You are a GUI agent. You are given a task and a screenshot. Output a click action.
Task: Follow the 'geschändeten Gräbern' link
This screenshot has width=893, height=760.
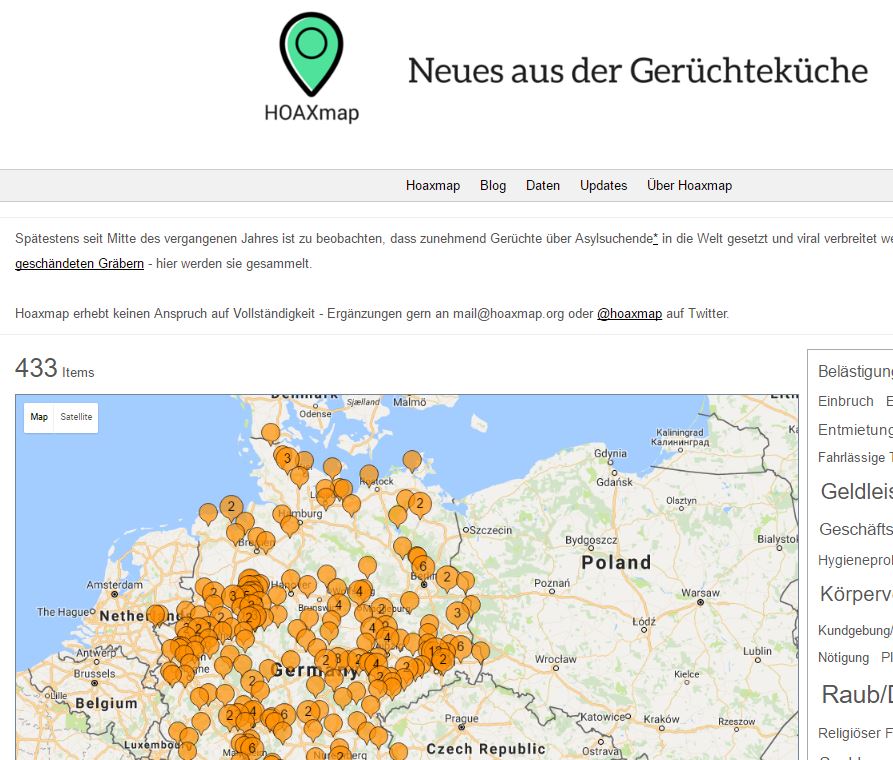(x=80, y=264)
